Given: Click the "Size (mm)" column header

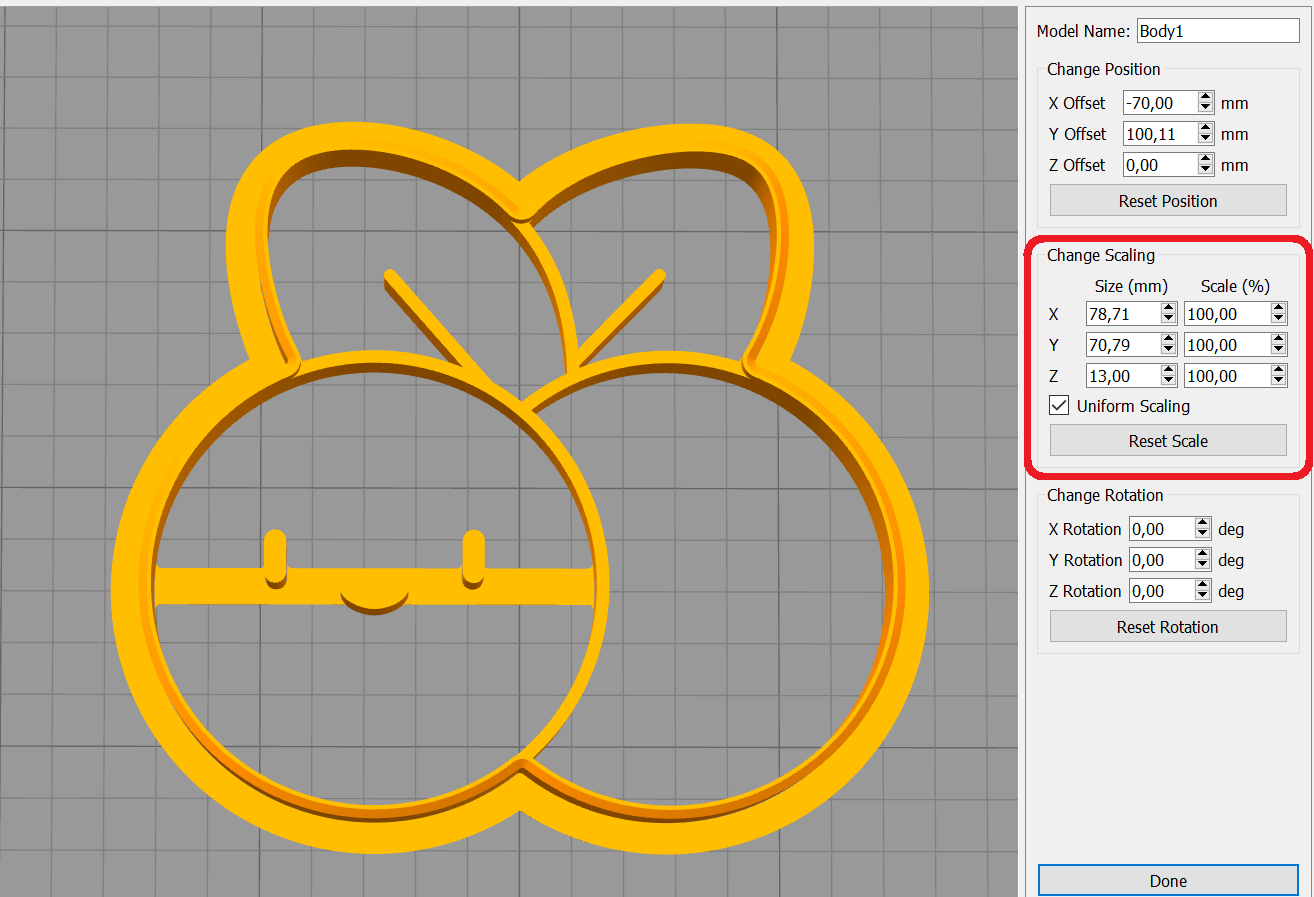Looking at the screenshot, I should click(x=1131, y=286).
